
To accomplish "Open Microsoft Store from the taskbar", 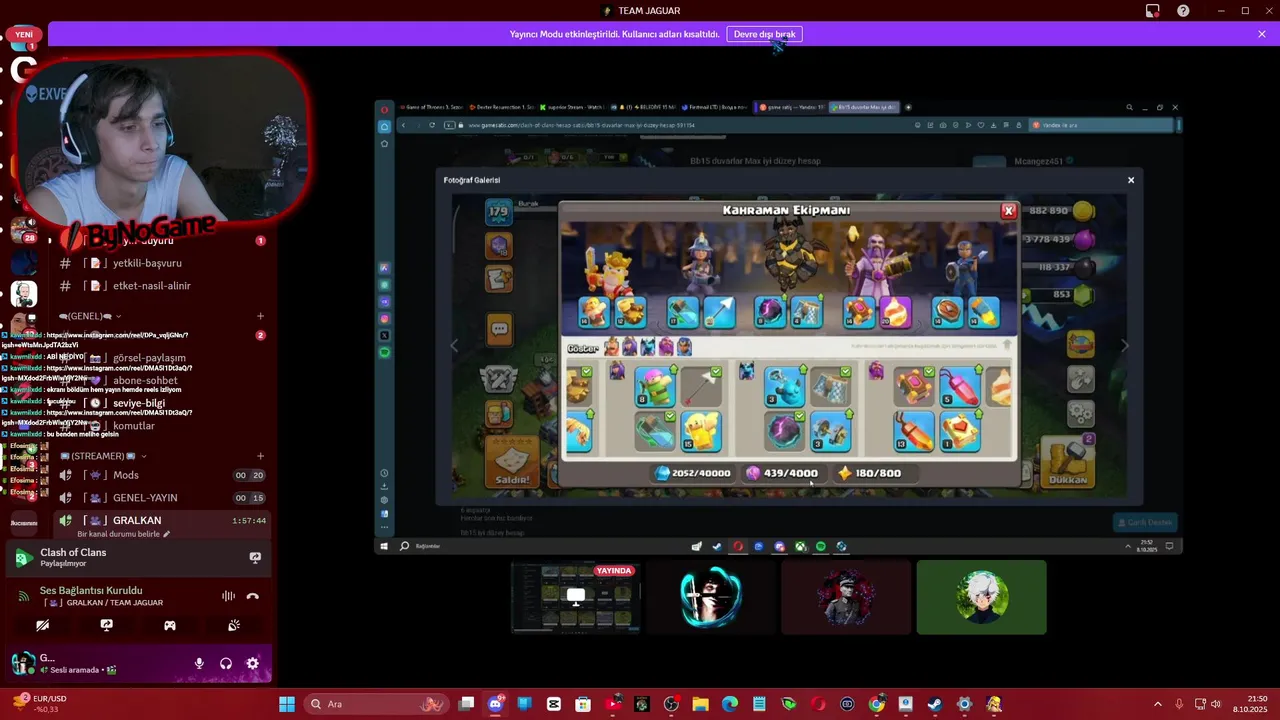I will point(583,704).
